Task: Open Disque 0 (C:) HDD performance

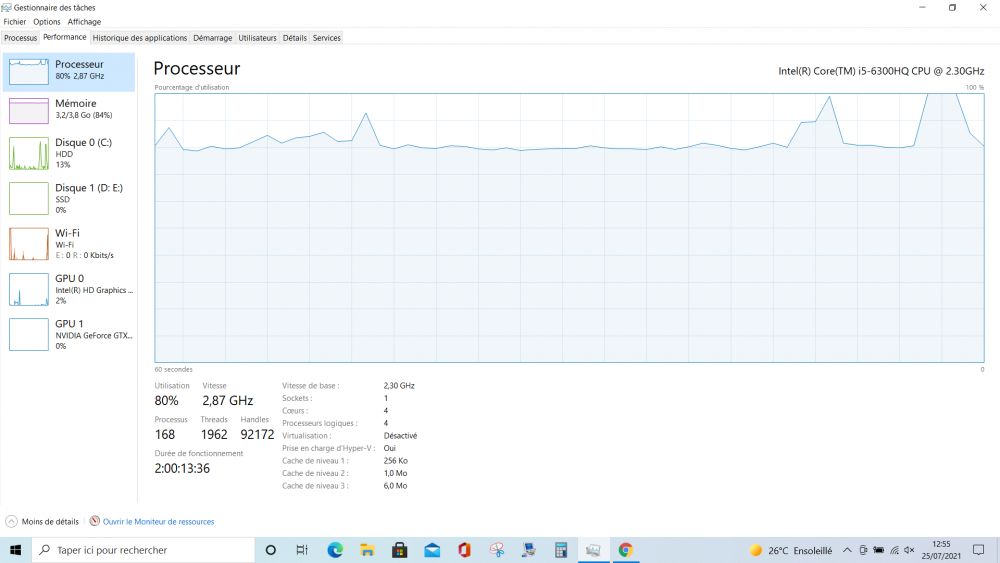Action: point(69,153)
